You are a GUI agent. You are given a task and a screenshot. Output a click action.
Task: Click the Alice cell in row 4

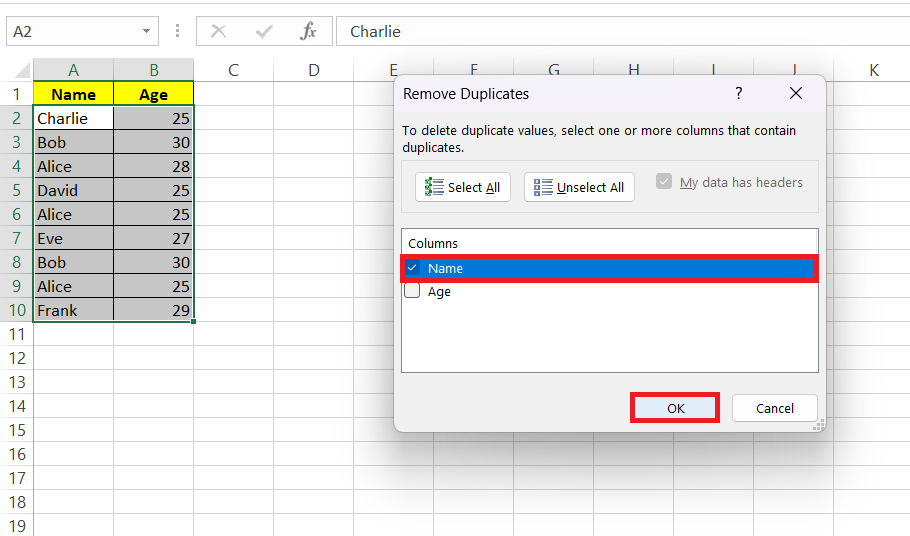73,166
